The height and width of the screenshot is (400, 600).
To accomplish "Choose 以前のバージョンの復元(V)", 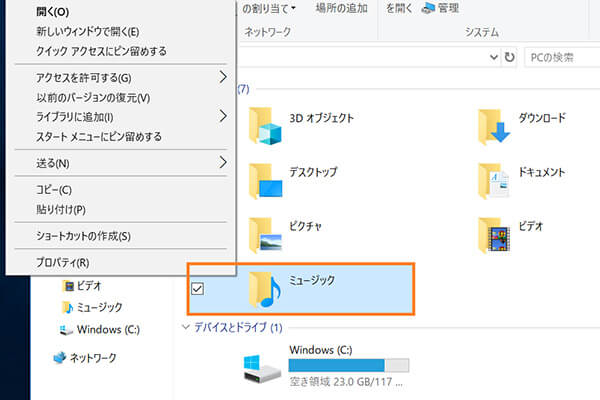I will click(x=93, y=98).
